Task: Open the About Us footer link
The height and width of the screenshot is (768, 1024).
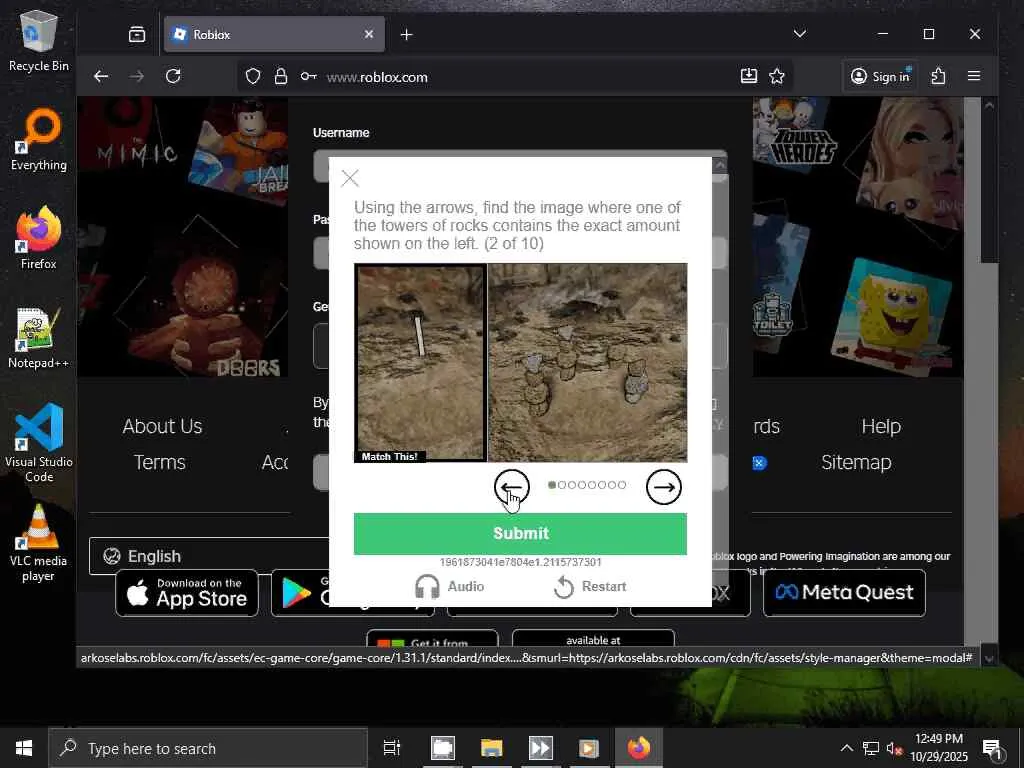Action: tap(162, 426)
